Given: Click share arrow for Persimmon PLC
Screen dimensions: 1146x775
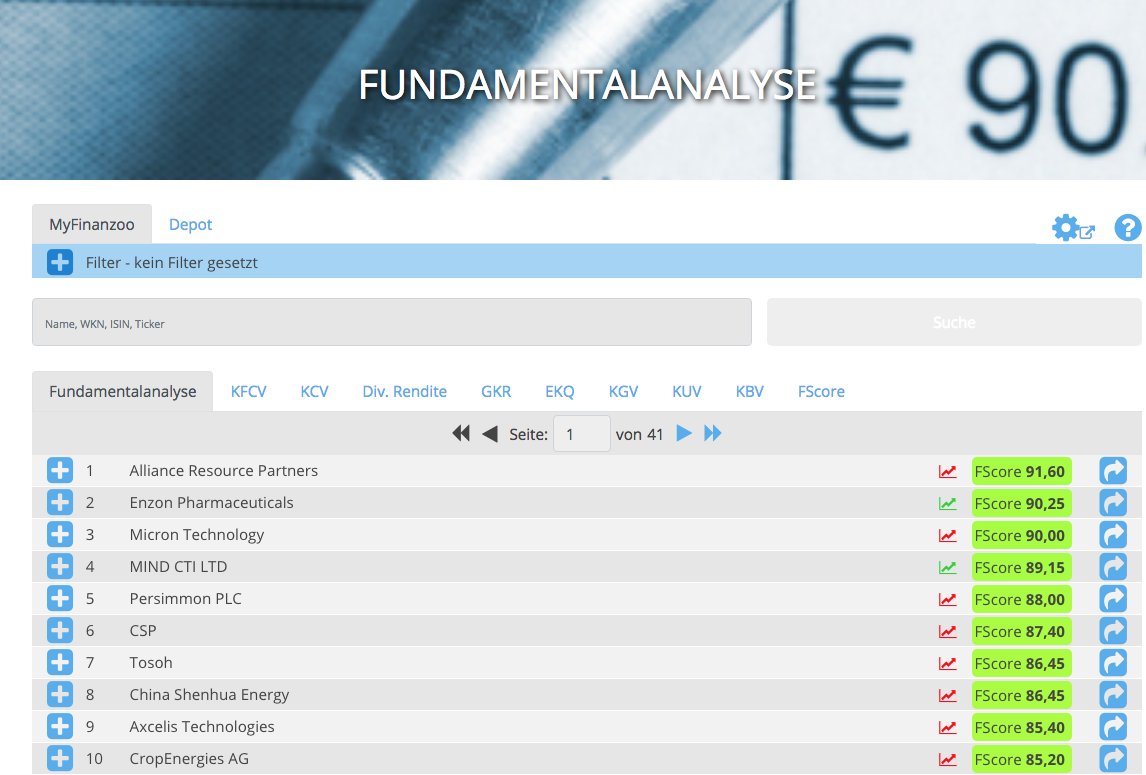Looking at the screenshot, I should pos(1113,599).
